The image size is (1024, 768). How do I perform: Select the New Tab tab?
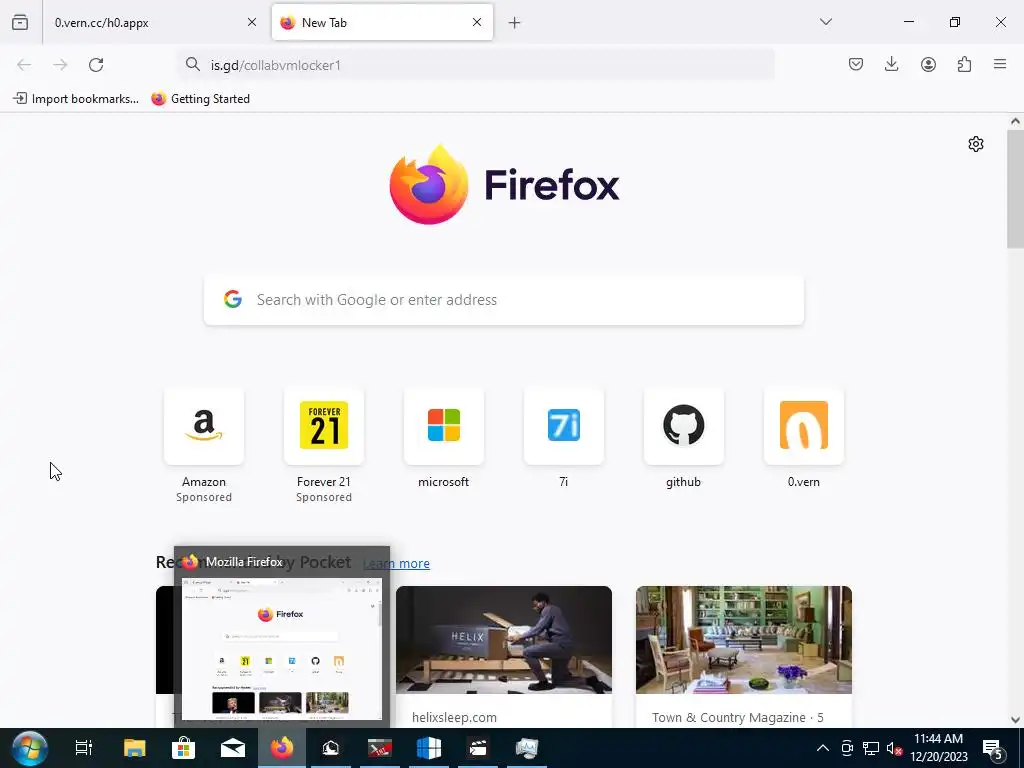coord(382,22)
